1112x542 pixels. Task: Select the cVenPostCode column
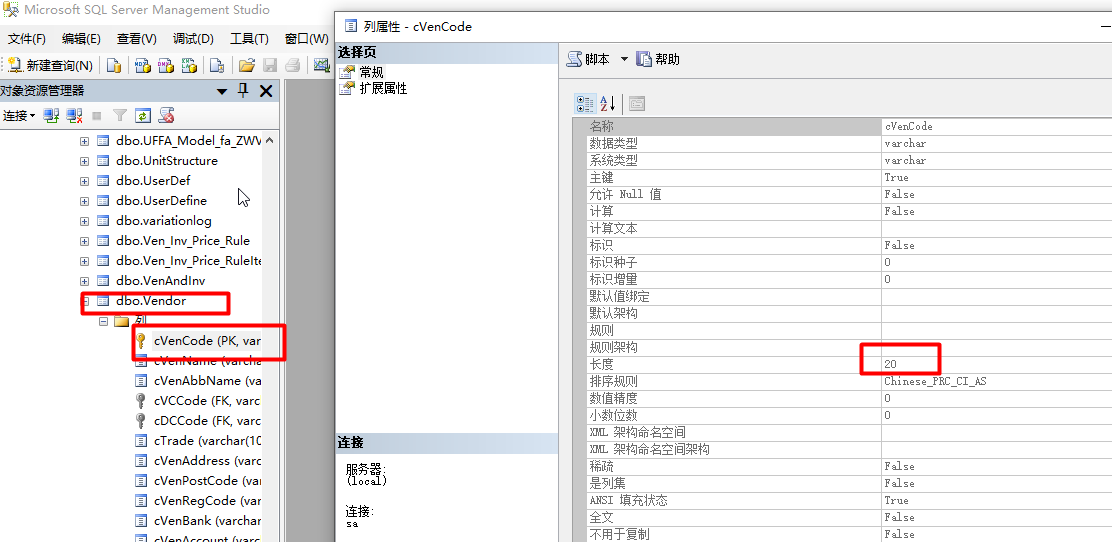pyautogui.click(x=207, y=481)
